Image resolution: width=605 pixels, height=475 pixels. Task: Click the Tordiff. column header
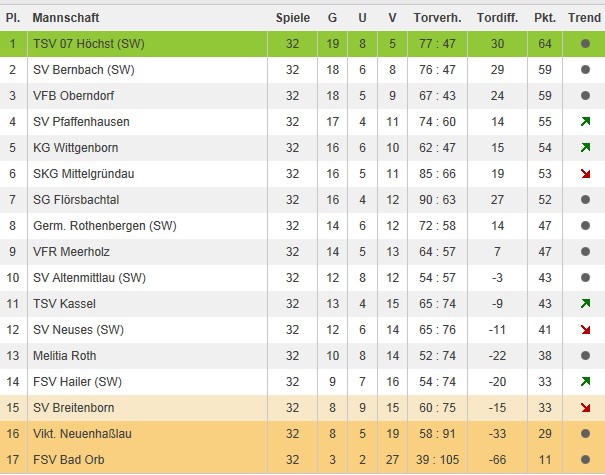tap(497, 18)
